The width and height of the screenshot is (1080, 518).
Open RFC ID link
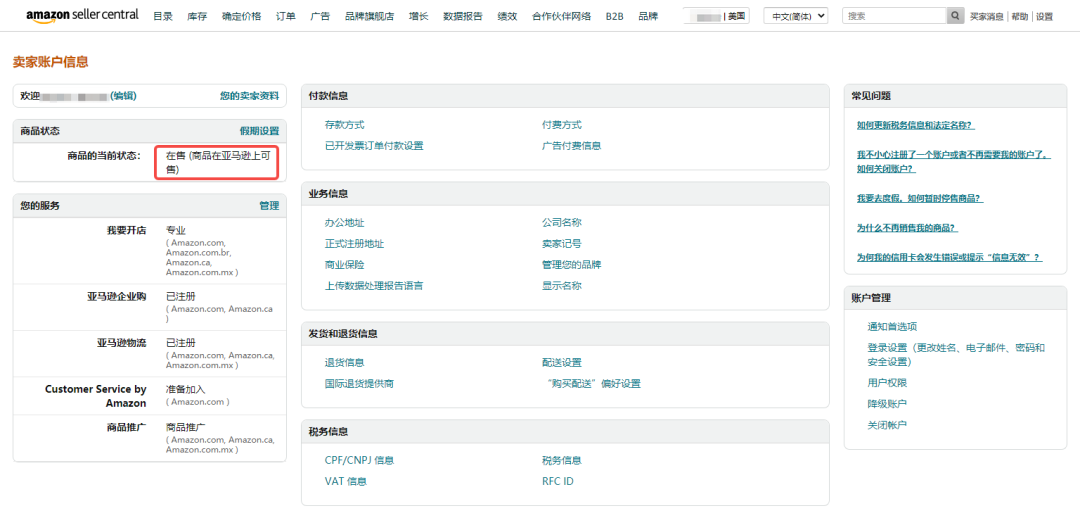pos(557,481)
